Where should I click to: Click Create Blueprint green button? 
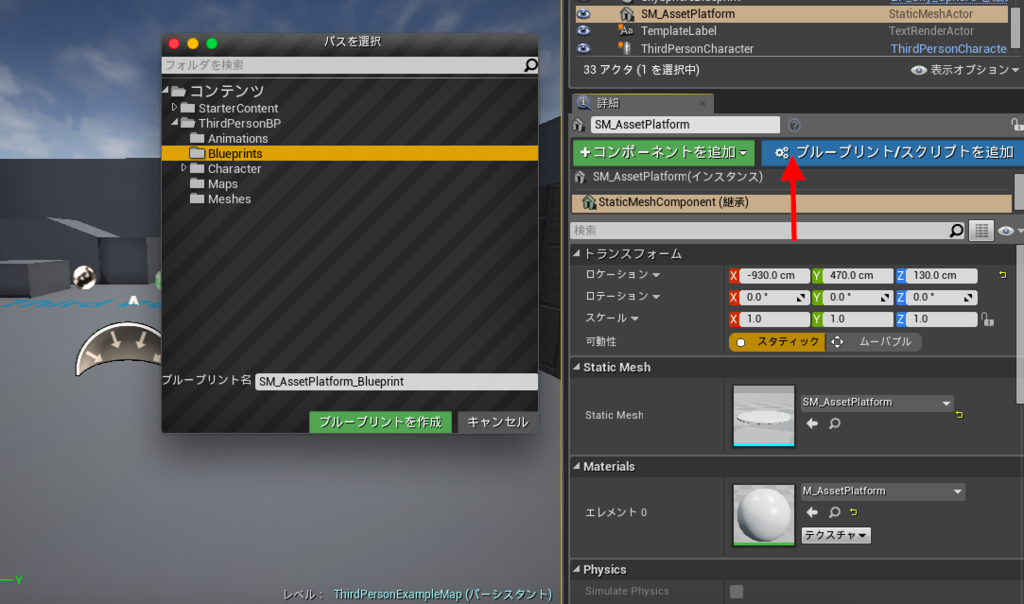click(x=381, y=422)
